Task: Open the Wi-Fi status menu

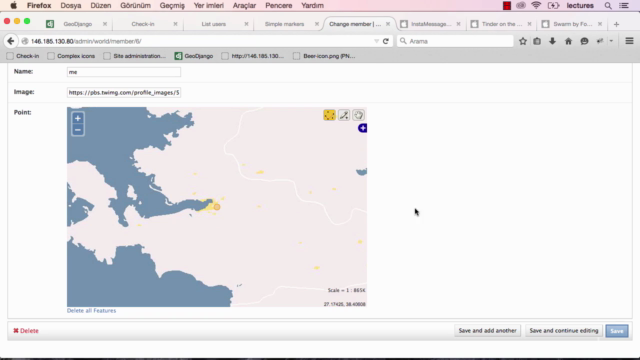Action: pos(536,5)
